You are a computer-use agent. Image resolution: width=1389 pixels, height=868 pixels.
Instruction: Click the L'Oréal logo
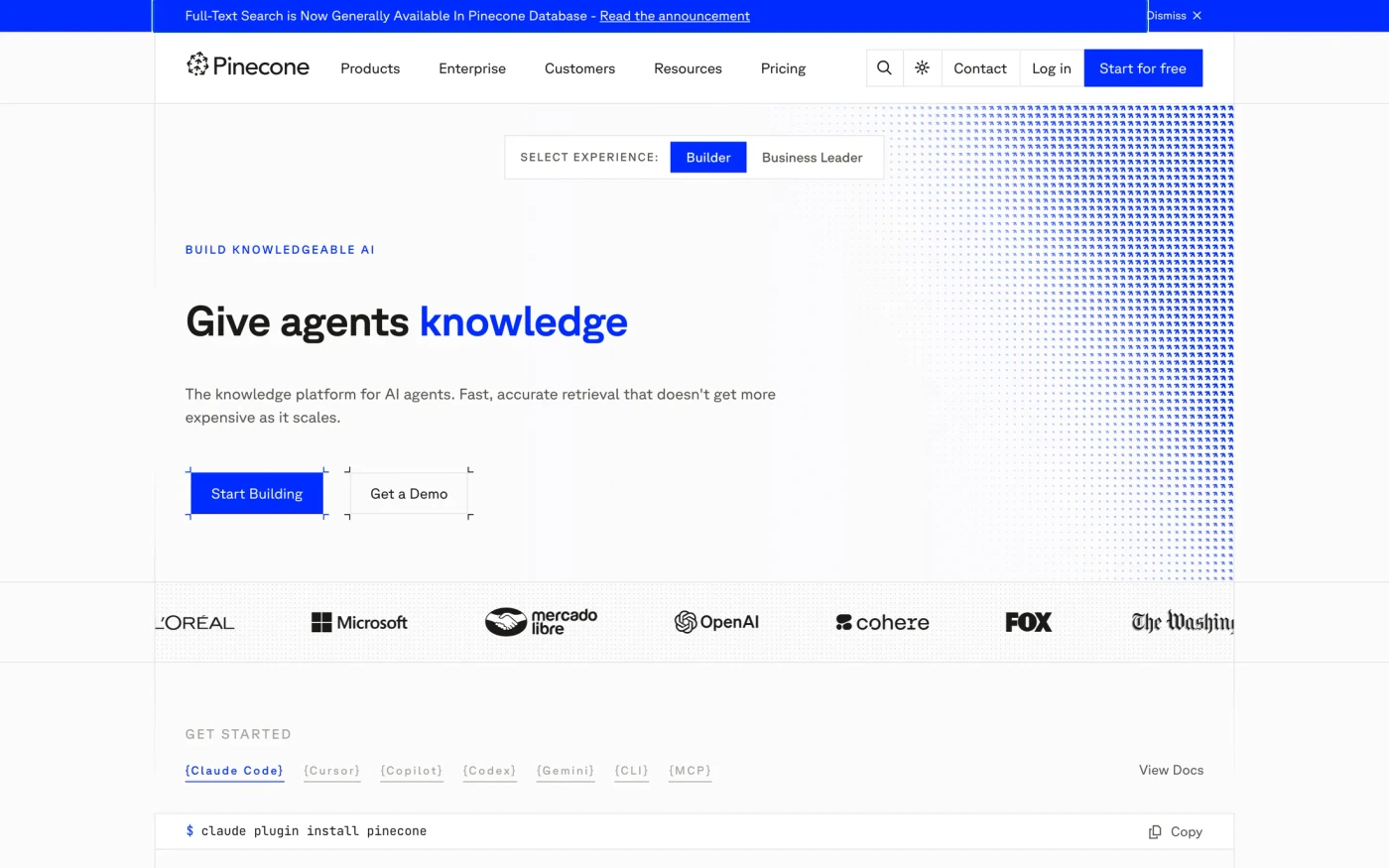[195, 622]
